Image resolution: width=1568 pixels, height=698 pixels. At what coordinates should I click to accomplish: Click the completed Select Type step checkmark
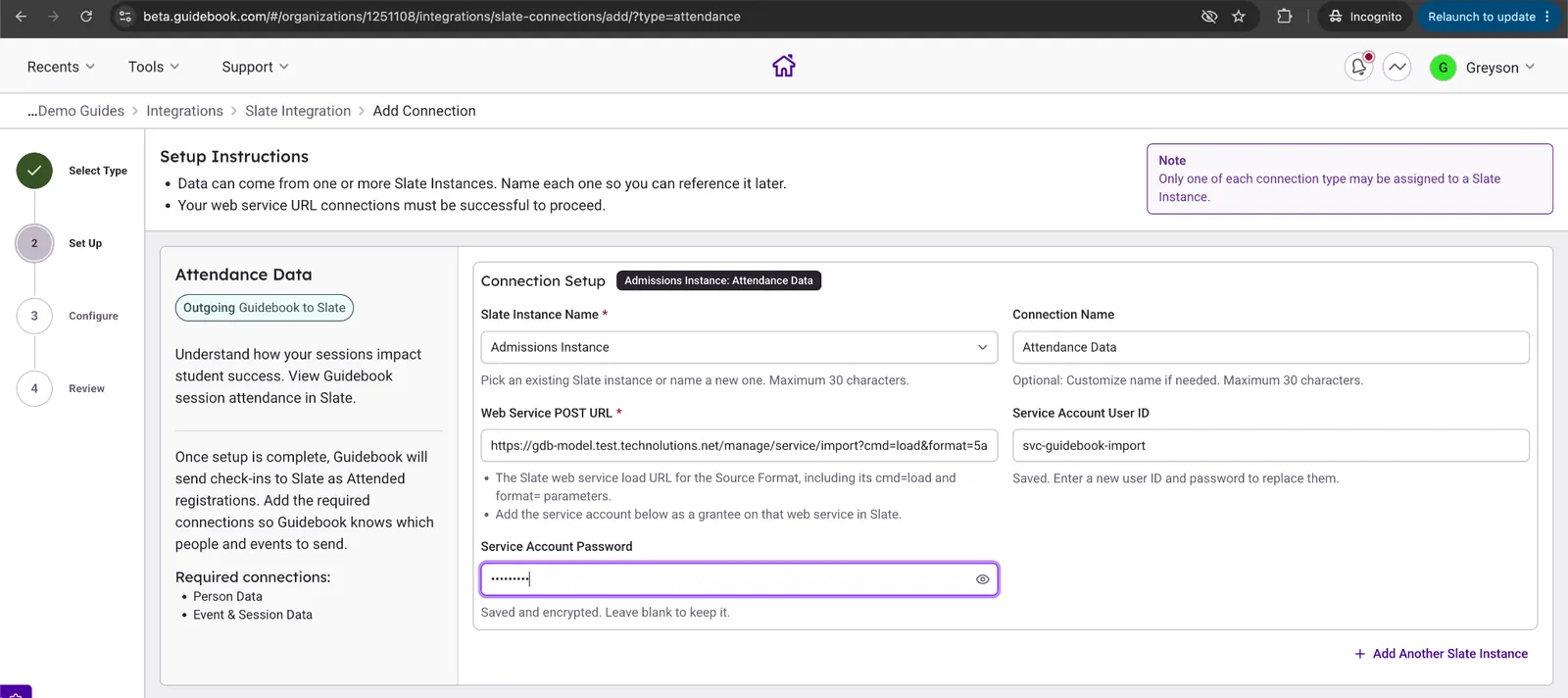pyautogui.click(x=34, y=171)
